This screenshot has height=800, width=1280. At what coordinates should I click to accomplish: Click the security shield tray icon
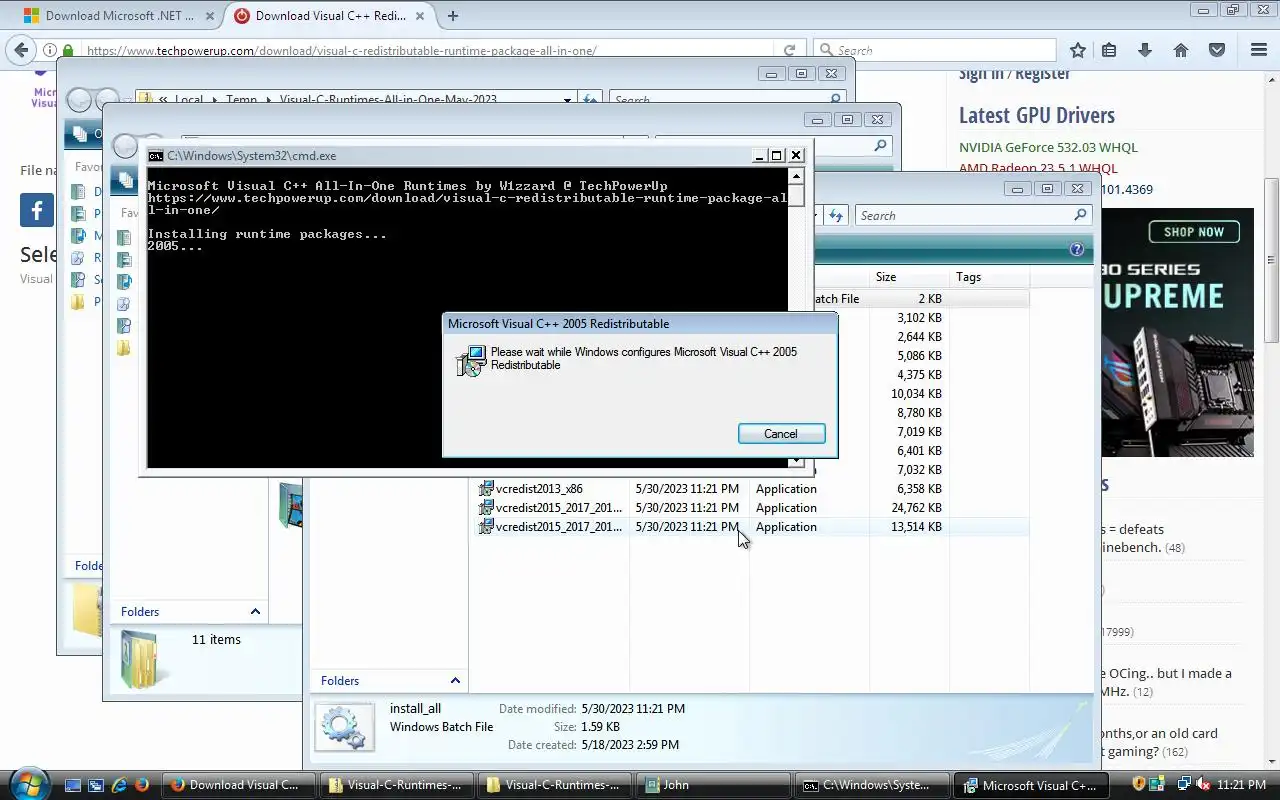click(1139, 784)
